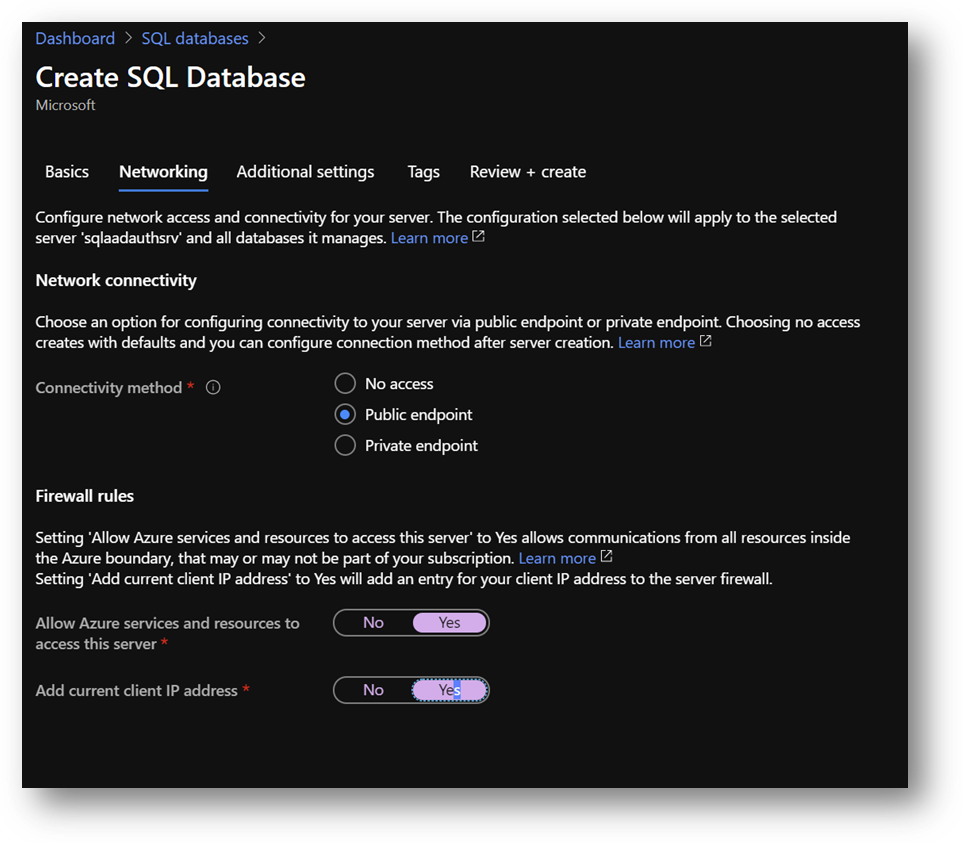Click external link icon in Firewall rules section
Screen dimensions: 963x843
[x=606, y=557]
